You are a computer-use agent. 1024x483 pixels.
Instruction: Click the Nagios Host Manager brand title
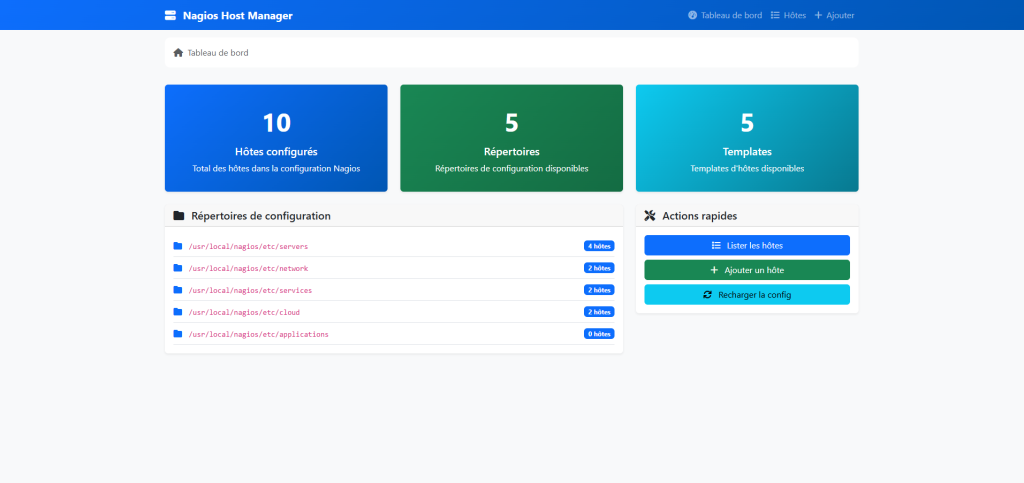coord(238,15)
